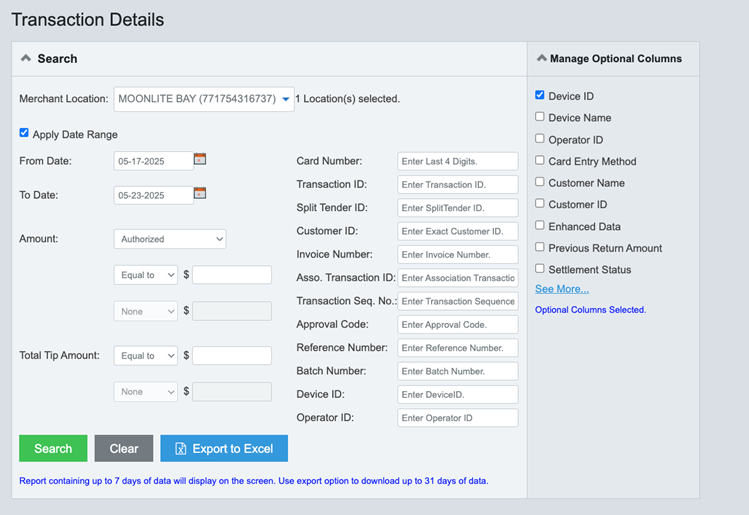Collapse the Search panel arrow icon

click(26, 59)
